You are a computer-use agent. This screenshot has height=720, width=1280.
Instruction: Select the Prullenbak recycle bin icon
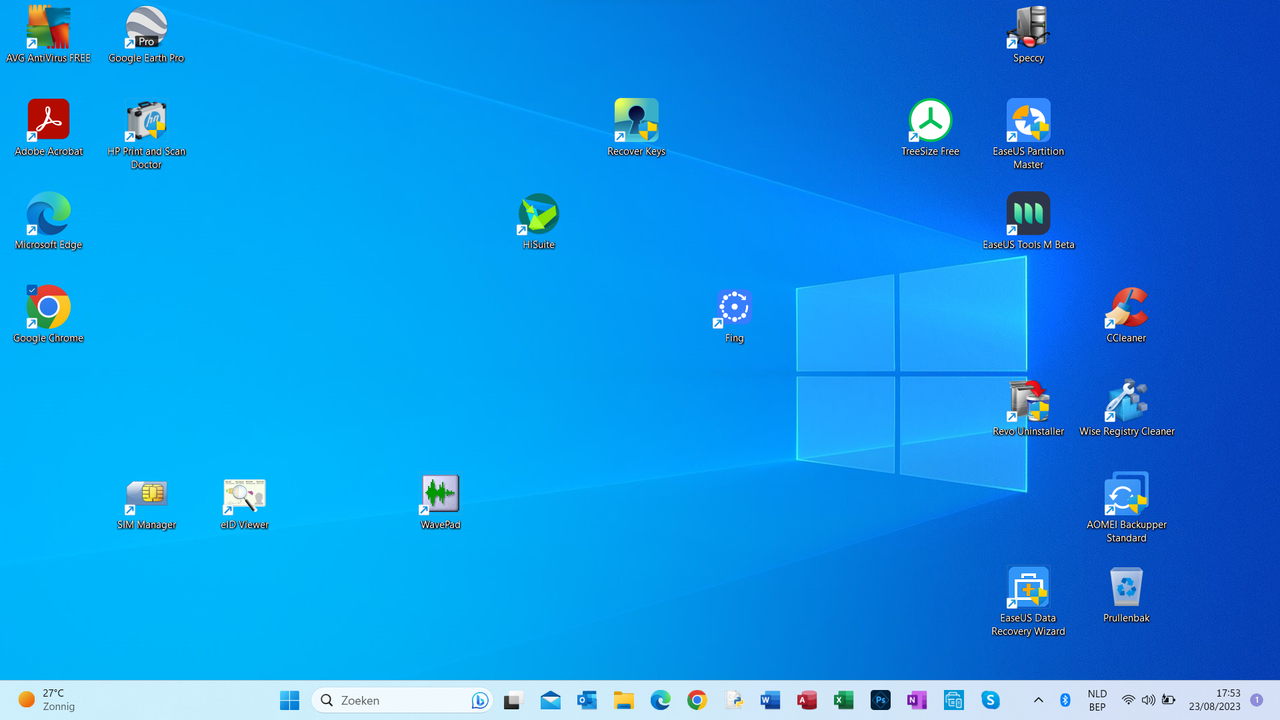click(1126, 594)
